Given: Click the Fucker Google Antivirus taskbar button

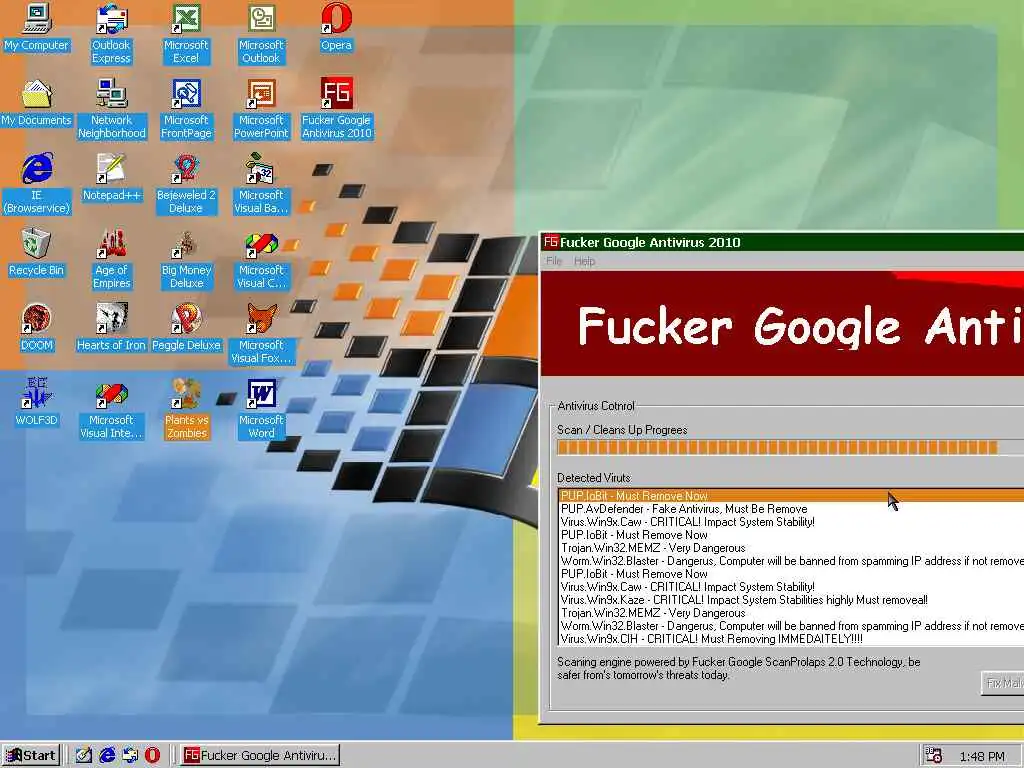Looking at the screenshot, I should pos(260,756).
